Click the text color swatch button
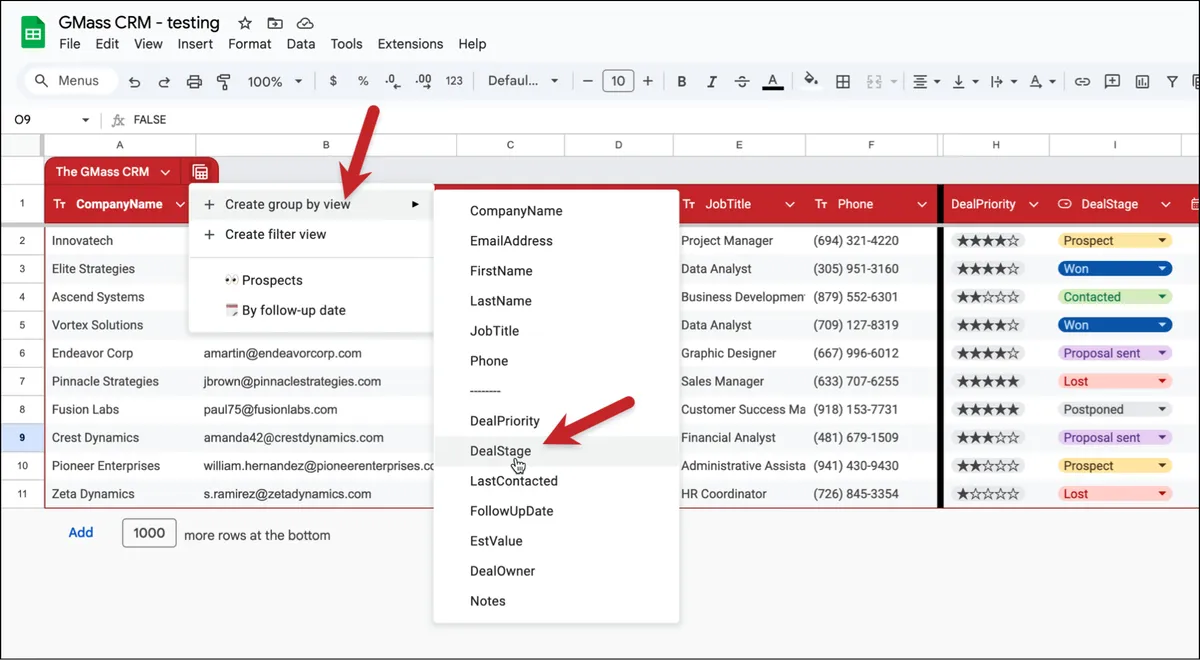 pyautogui.click(x=771, y=82)
